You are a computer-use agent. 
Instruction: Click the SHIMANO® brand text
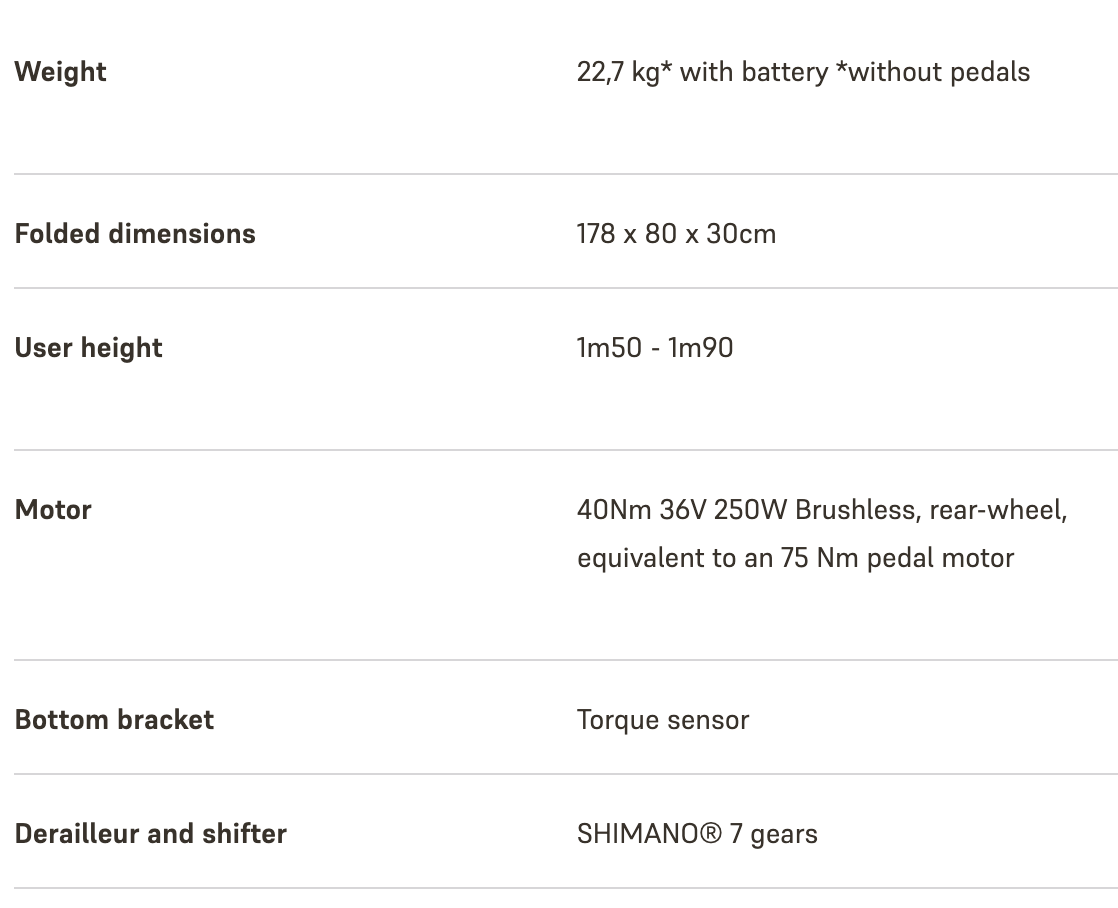click(649, 834)
